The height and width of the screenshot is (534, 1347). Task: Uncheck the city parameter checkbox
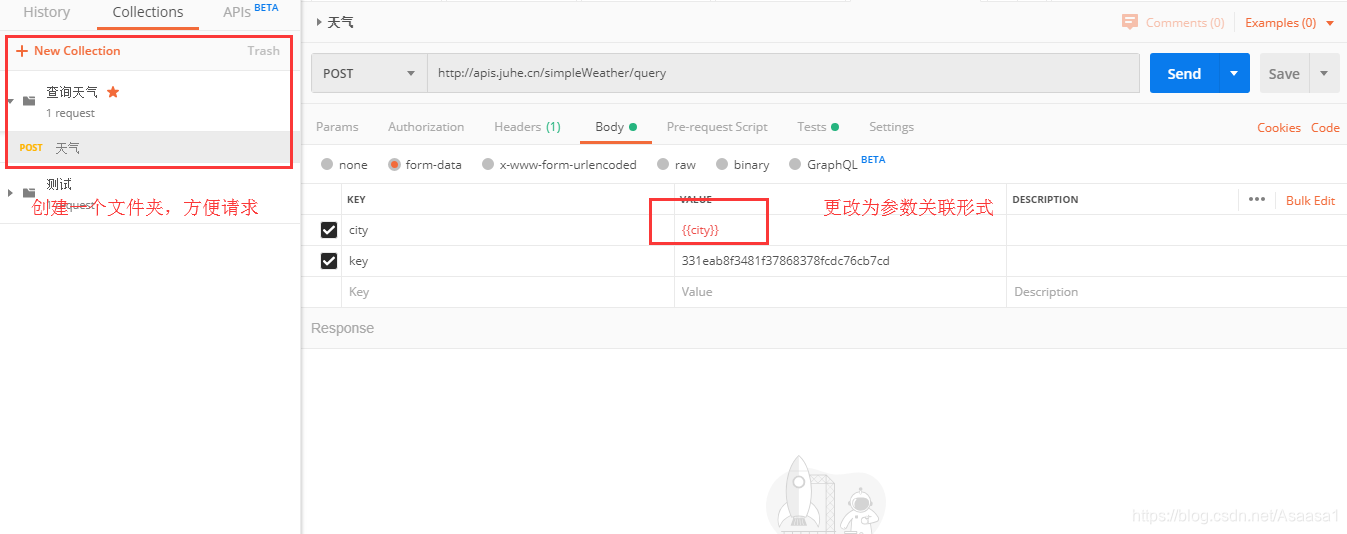[329, 230]
